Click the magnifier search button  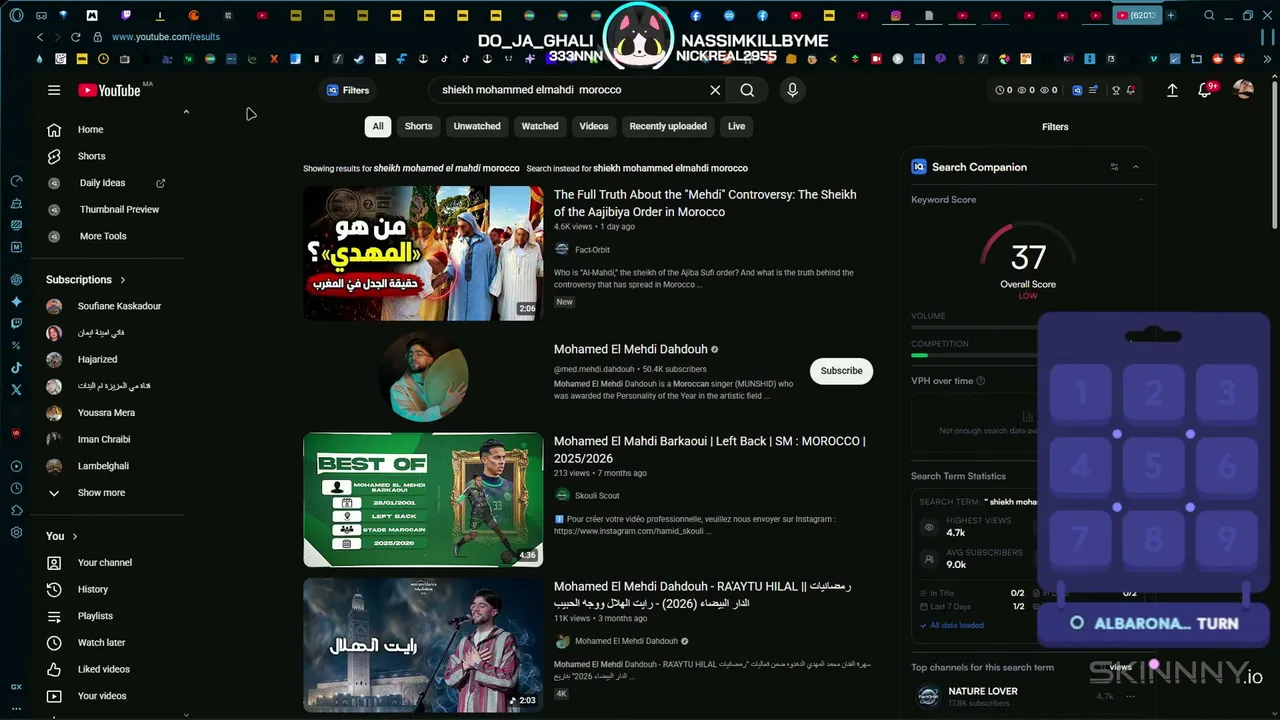(747, 90)
